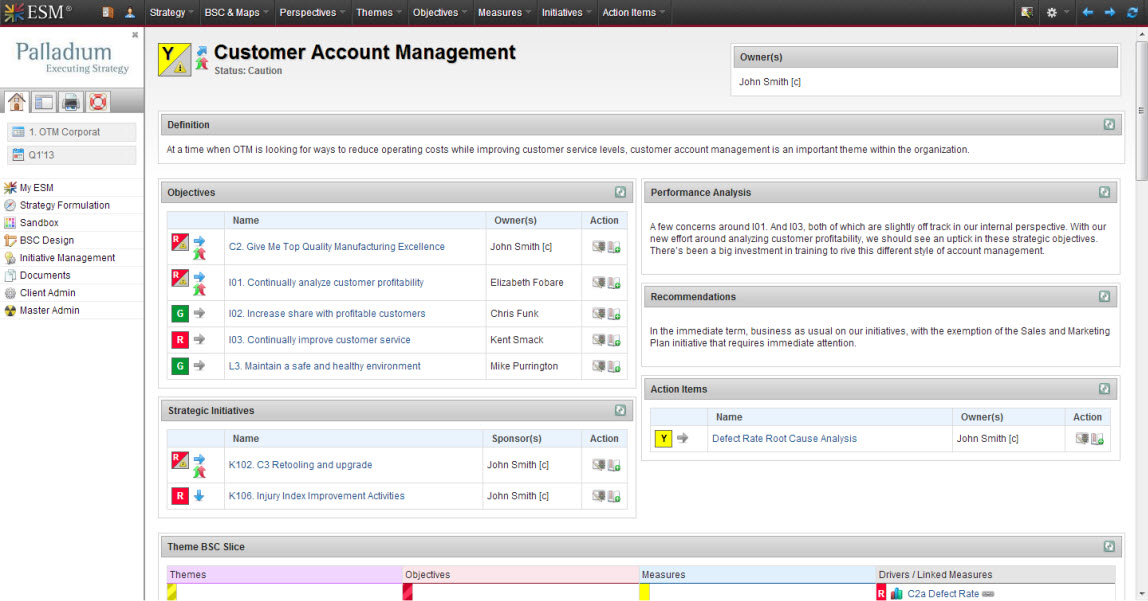This screenshot has height=601, width=1148.
Task: Open the Objectives menu
Action: pos(439,12)
